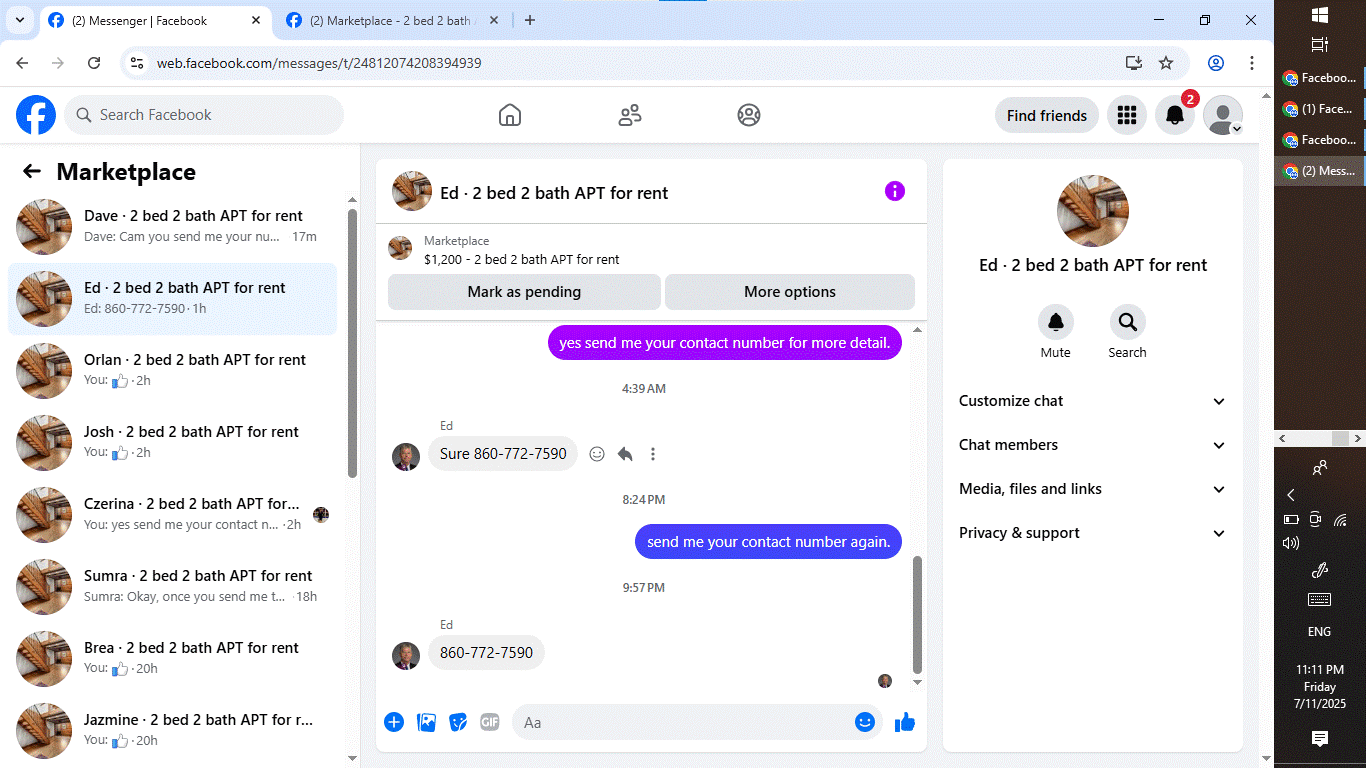This screenshot has width=1366, height=768.
Task: Open Josh's conversation
Action: [x=173, y=443]
